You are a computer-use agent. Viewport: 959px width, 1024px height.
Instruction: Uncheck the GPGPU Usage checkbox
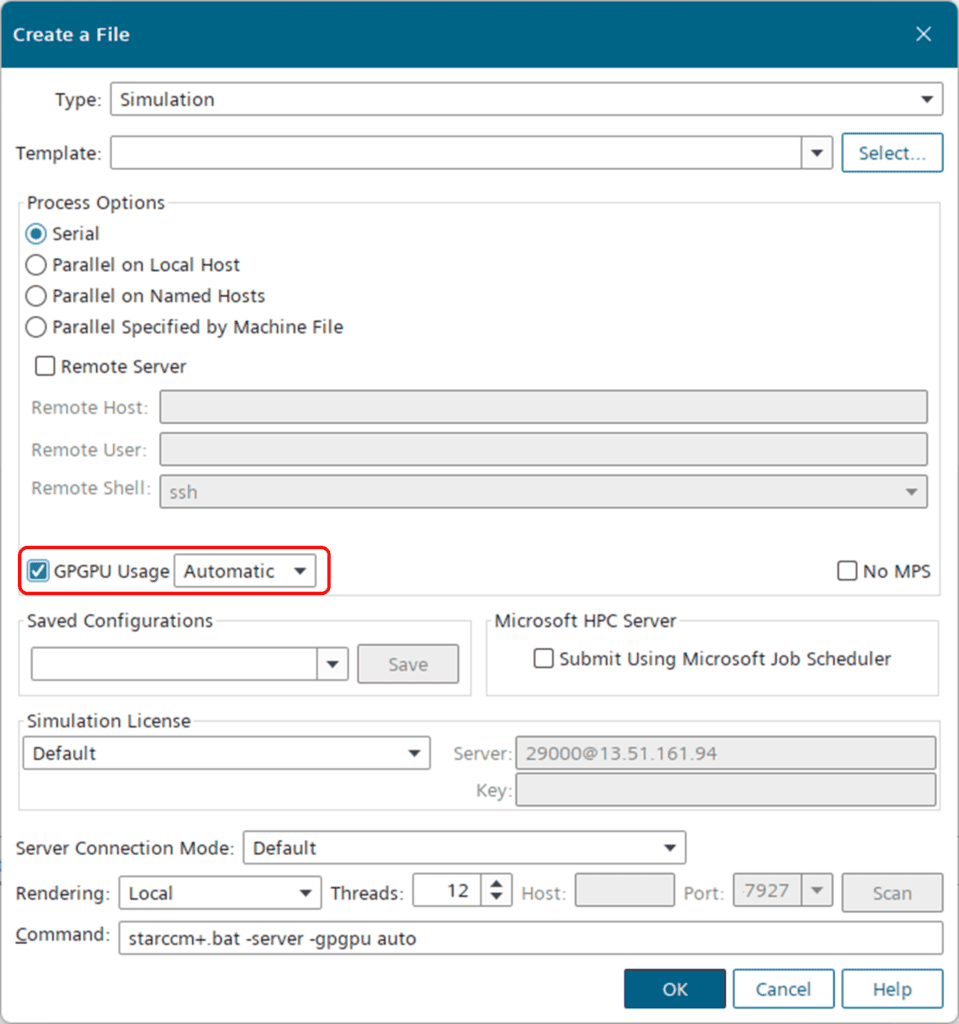coord(39,572)
